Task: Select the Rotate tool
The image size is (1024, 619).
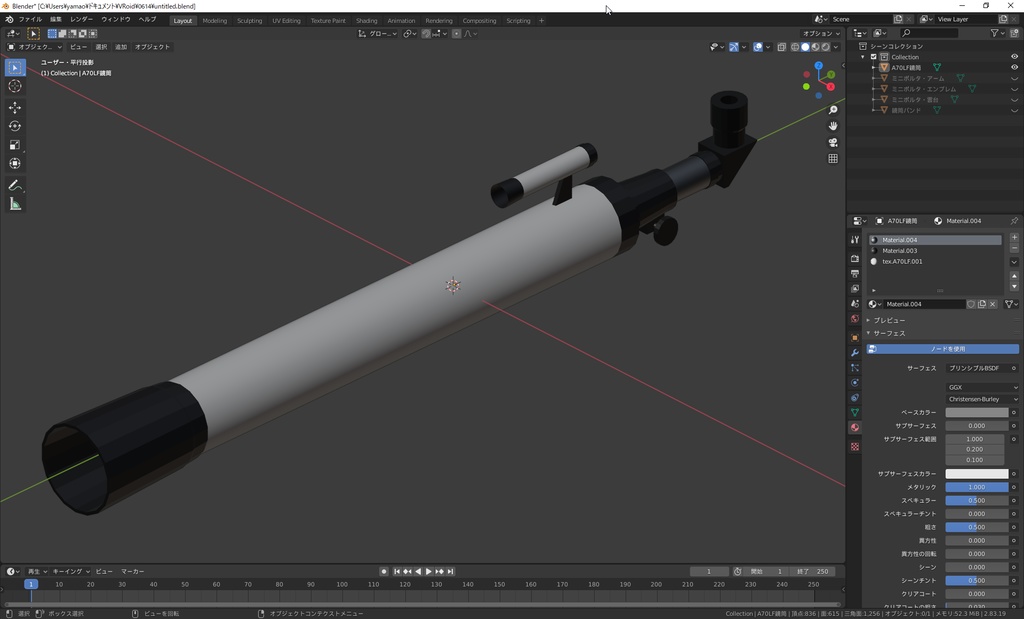Action: 15,126
